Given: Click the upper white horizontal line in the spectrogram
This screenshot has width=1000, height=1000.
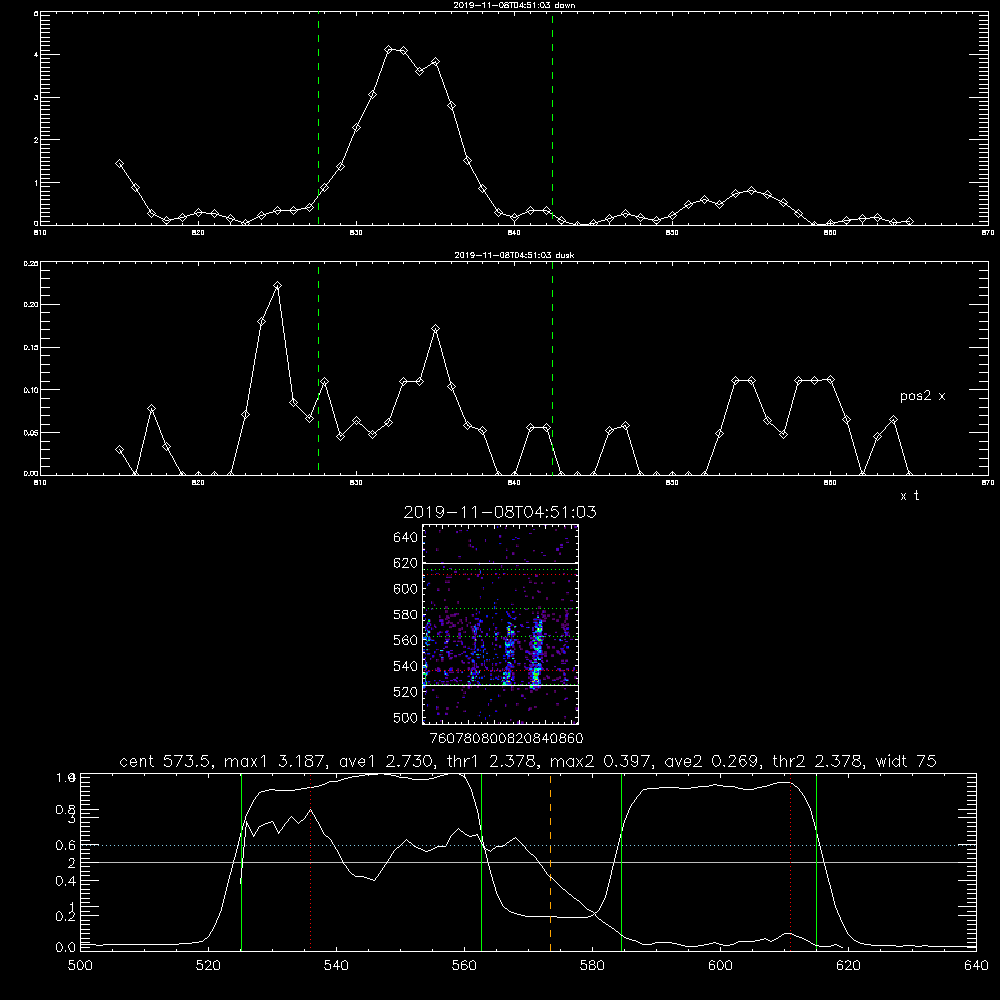Looking at the screenshot, I should pos(500,563).
